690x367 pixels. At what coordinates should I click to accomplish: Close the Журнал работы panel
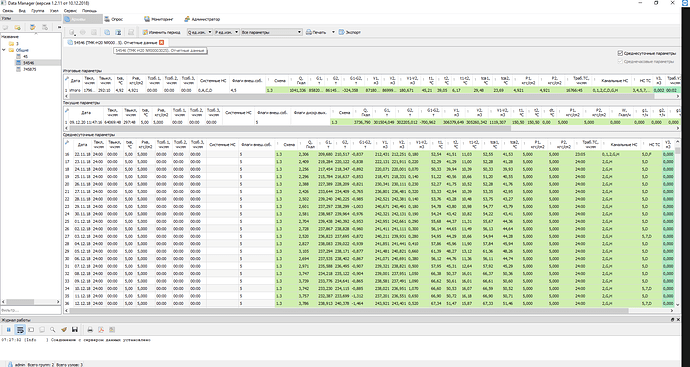(678, 320)
